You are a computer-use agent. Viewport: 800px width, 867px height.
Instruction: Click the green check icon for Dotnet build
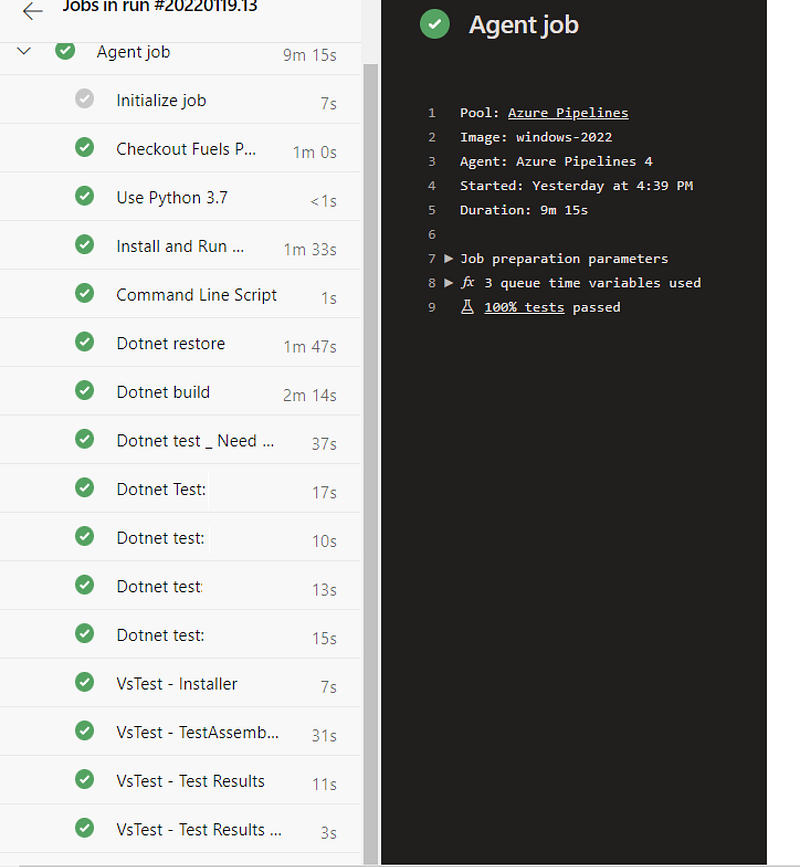click(85, 392)
